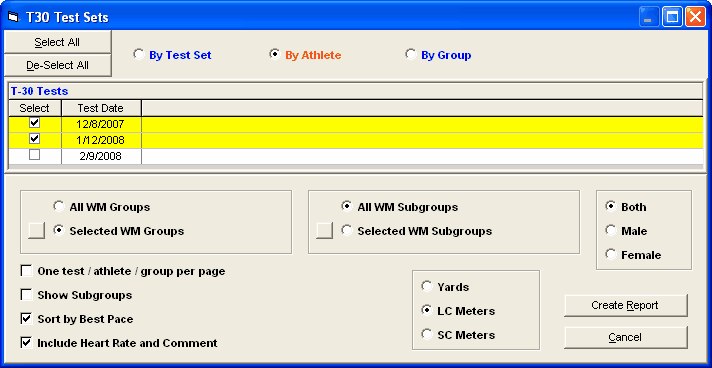Select the SC Meters course option
Screen dimensions: 712x368
(x=427, y=335)
